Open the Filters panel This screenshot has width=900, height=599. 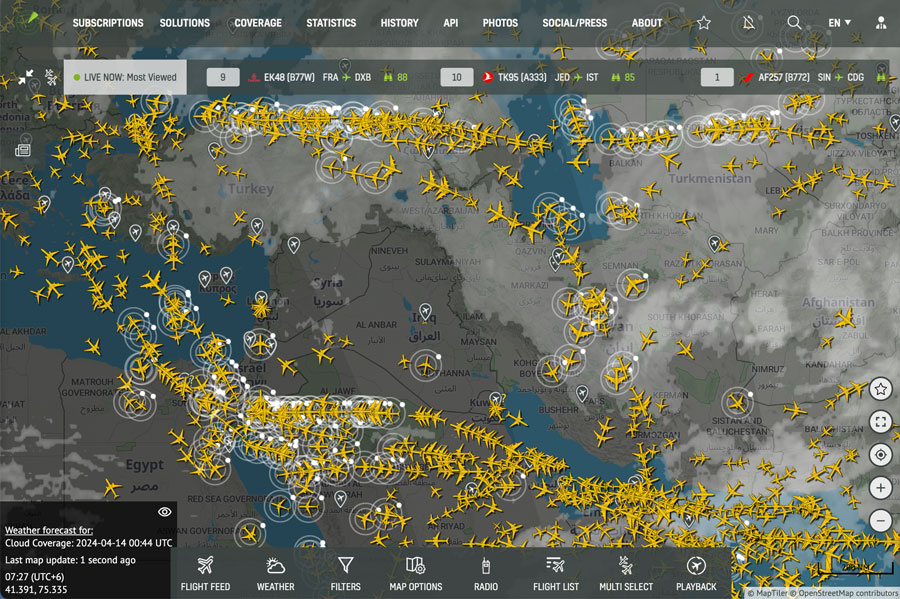(346, 574)
